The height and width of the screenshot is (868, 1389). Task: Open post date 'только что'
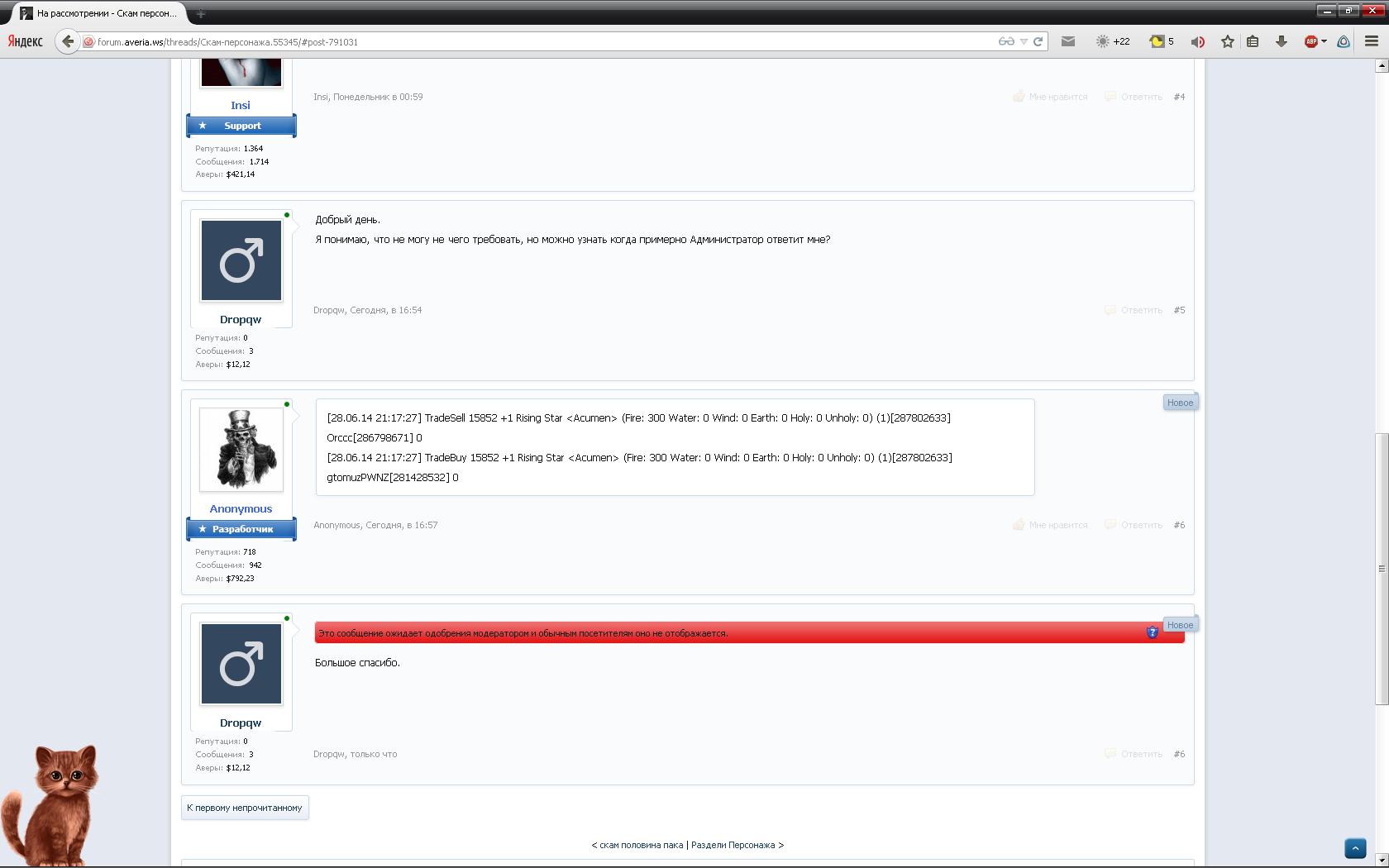[x=374, y=754]
